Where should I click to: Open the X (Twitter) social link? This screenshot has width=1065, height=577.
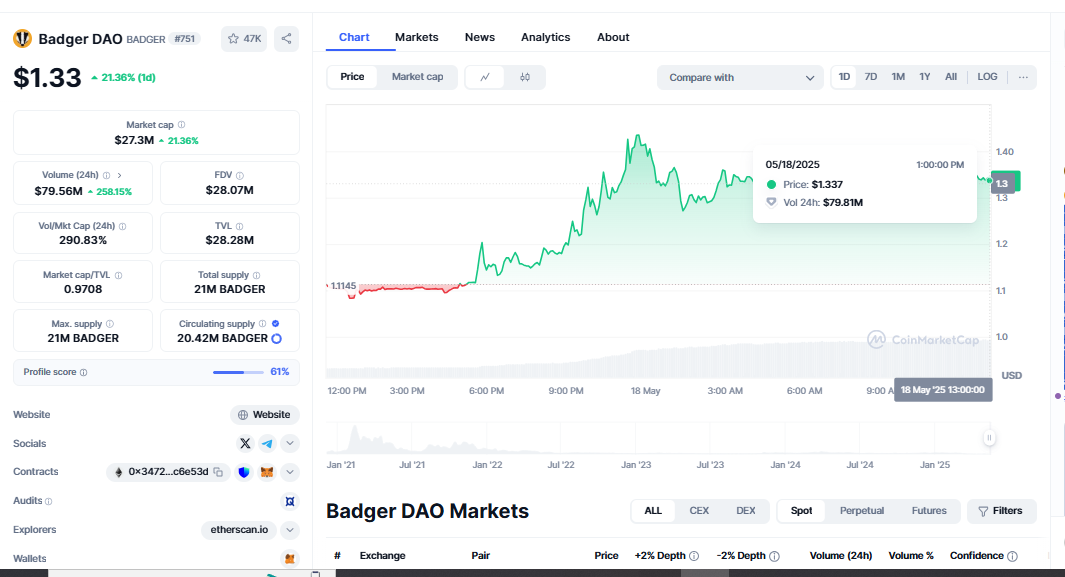tap(245, 443)
